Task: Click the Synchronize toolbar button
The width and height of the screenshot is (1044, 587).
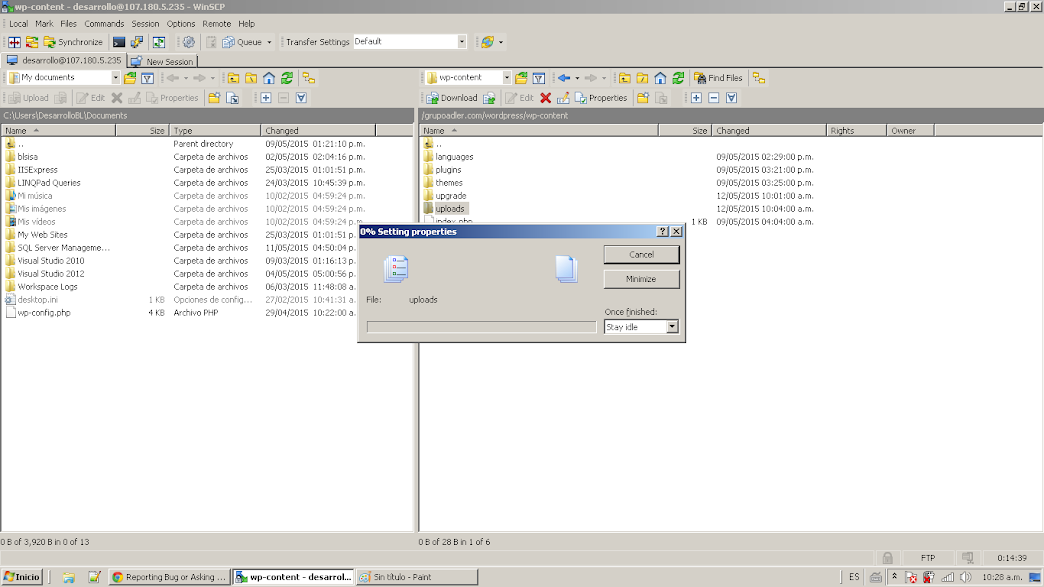Action: point(73,42)
